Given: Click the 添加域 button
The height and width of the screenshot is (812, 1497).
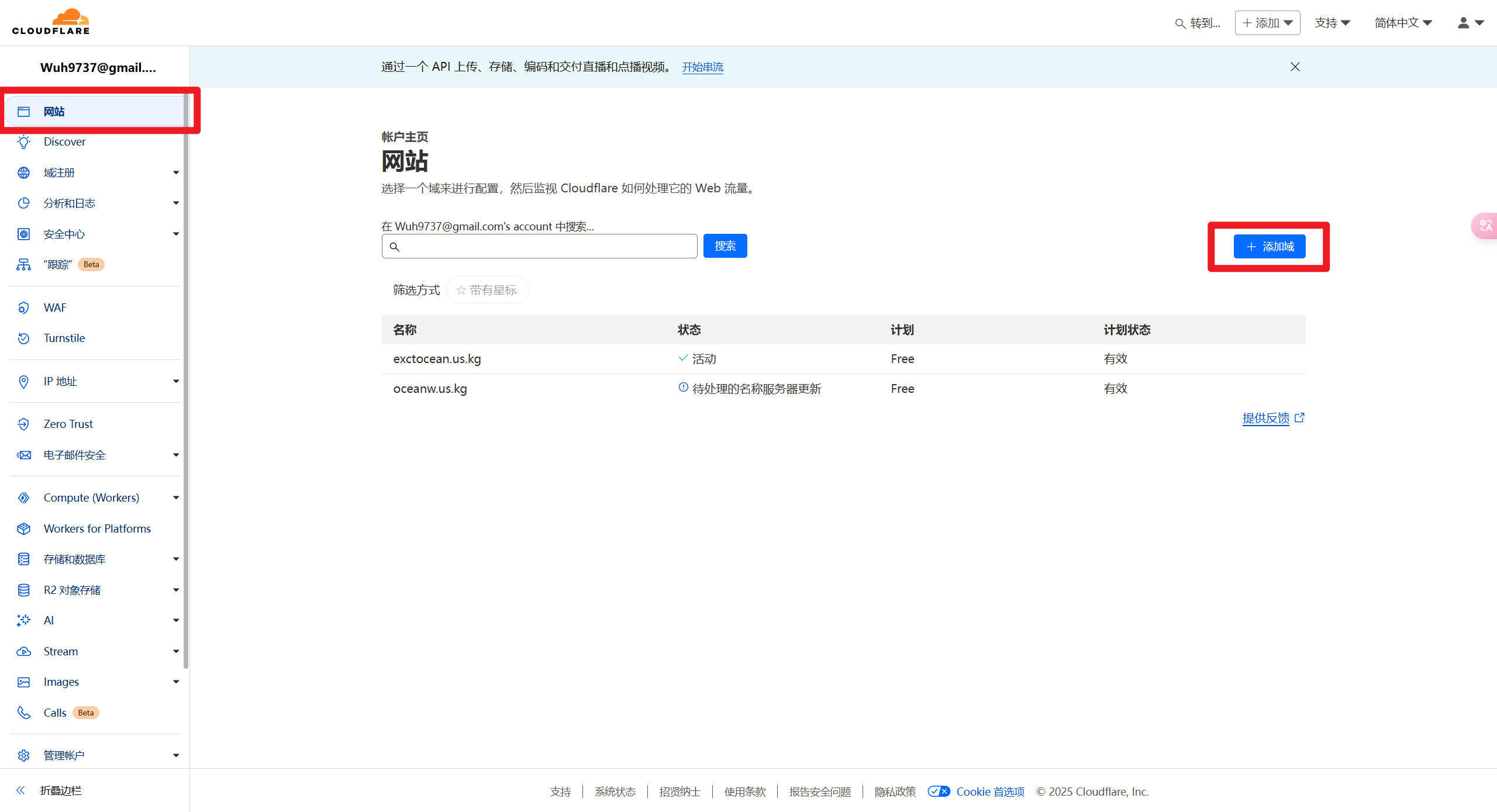Looking at the screenshot, I should click(x=1269, y=247).
